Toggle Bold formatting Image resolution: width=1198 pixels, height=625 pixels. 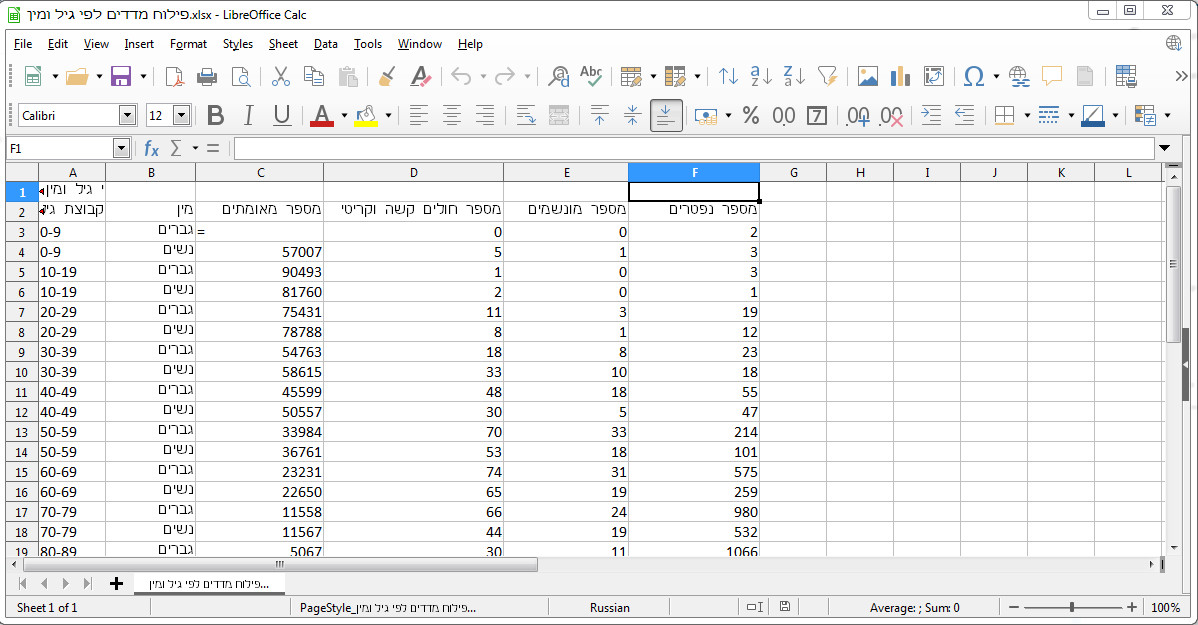[x=215, y=116]
